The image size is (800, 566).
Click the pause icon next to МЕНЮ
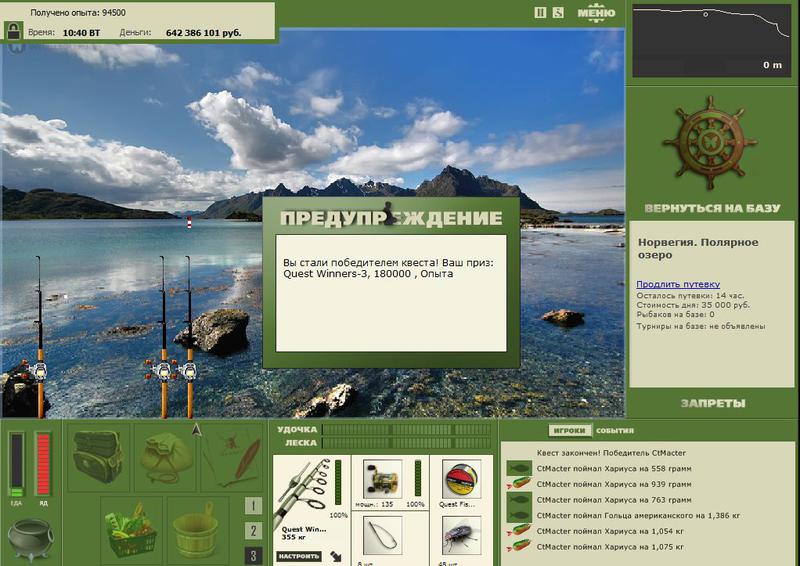[540, 13]
